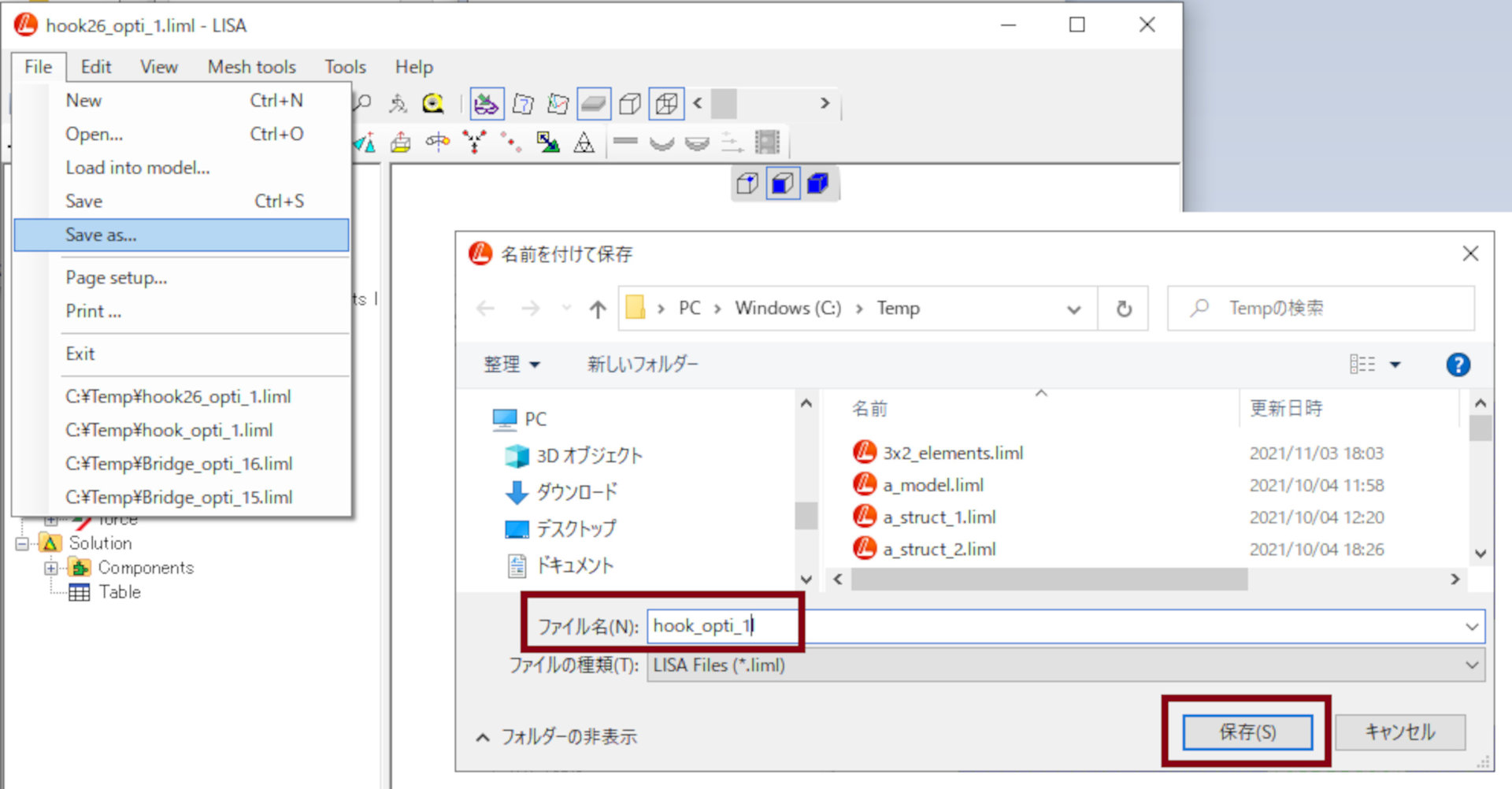Open the File menu
This screenshot has width=1512, height=789.
(x=38, y=67)
